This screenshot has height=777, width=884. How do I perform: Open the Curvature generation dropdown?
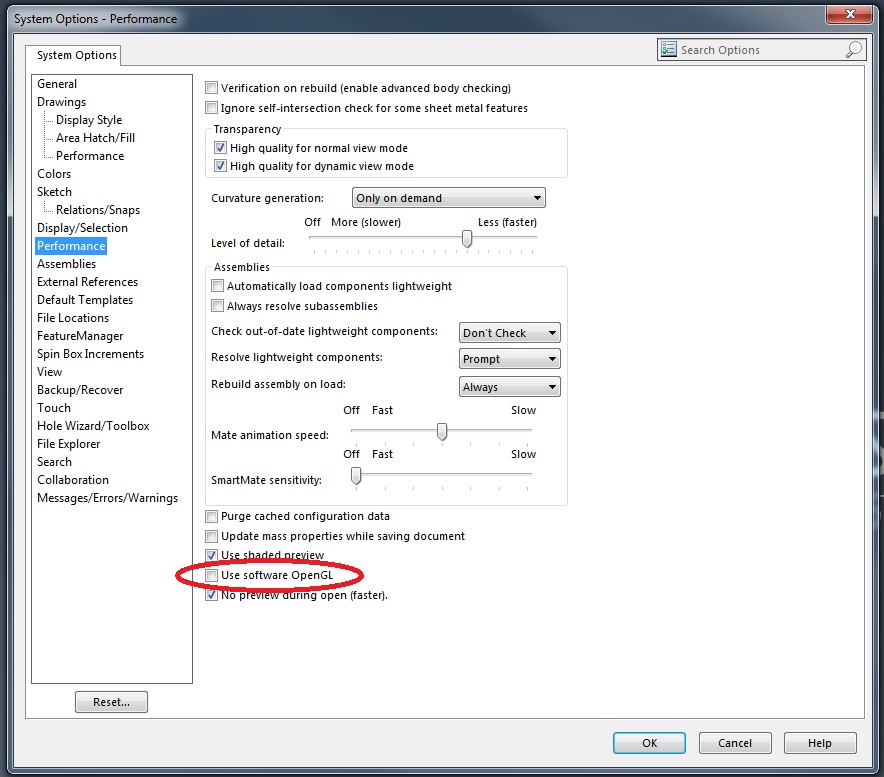[x=449, y=198]
